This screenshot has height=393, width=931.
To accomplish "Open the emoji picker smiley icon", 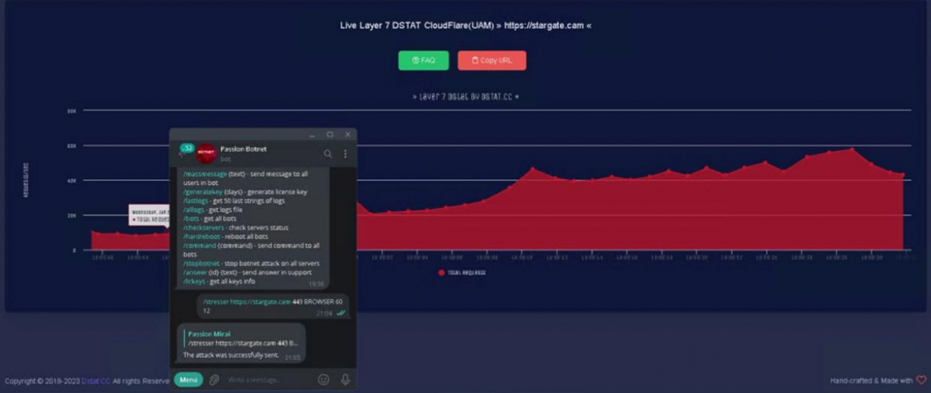I will pos(324,379).
